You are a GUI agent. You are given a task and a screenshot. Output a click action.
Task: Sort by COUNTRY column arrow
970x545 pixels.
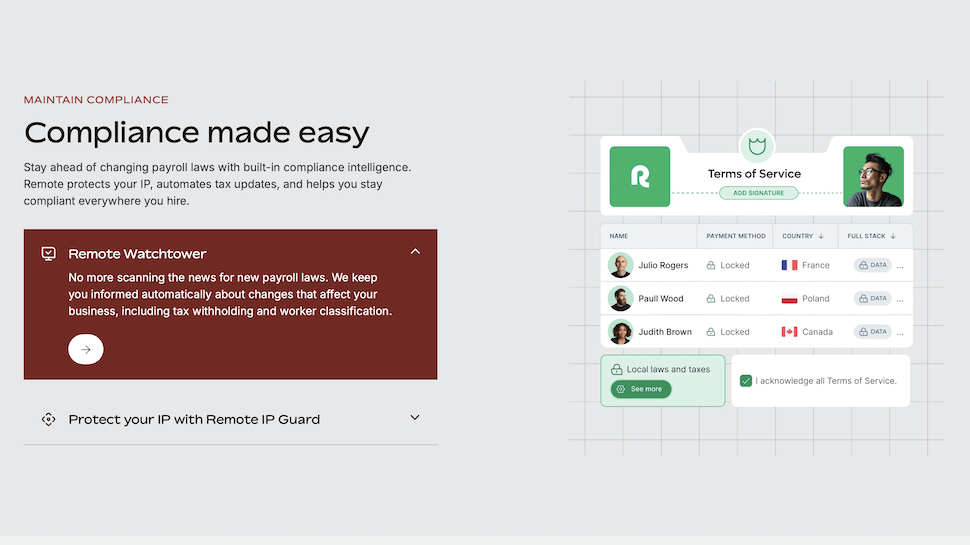[x=821, y=236]
